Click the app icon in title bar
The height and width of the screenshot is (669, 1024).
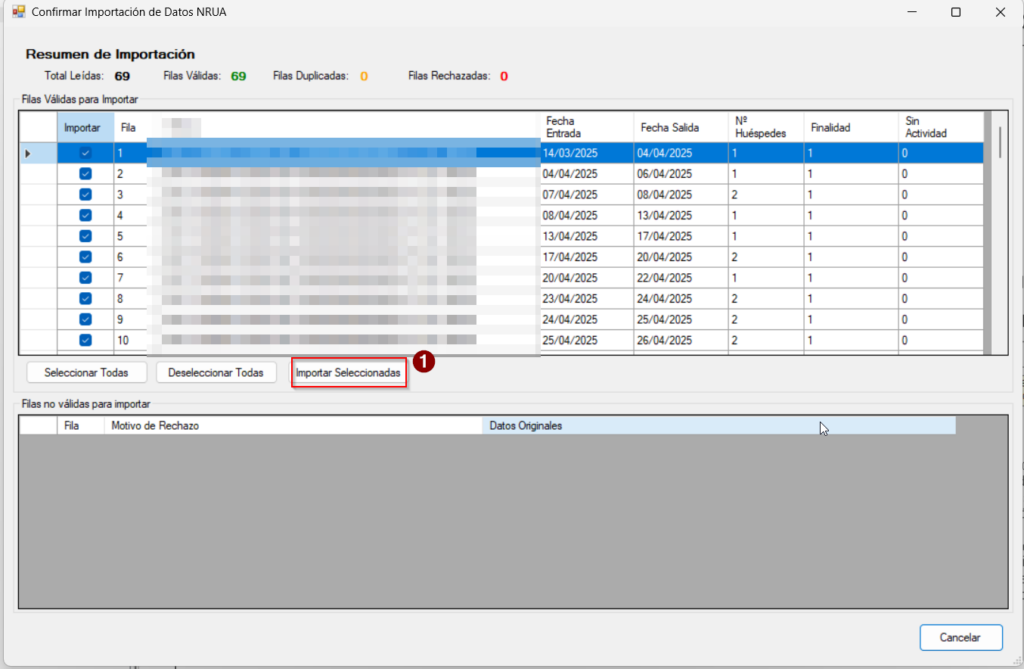pos(18,12)
